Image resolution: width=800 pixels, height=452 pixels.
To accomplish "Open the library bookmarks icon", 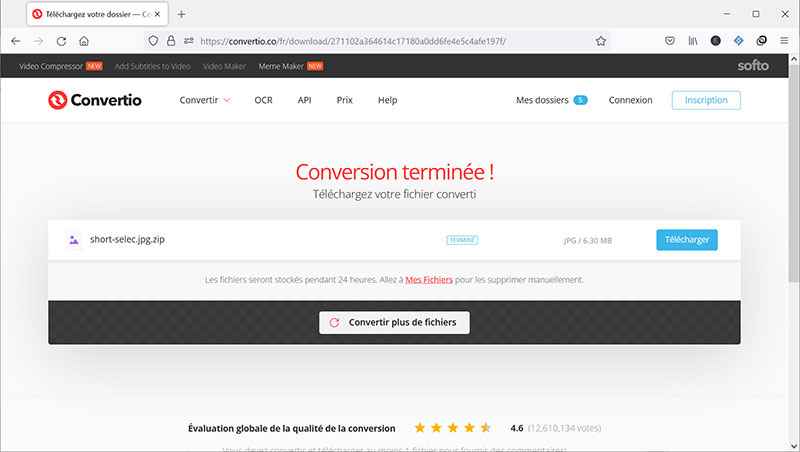I will pyautogui.click(x=693, y=41).
